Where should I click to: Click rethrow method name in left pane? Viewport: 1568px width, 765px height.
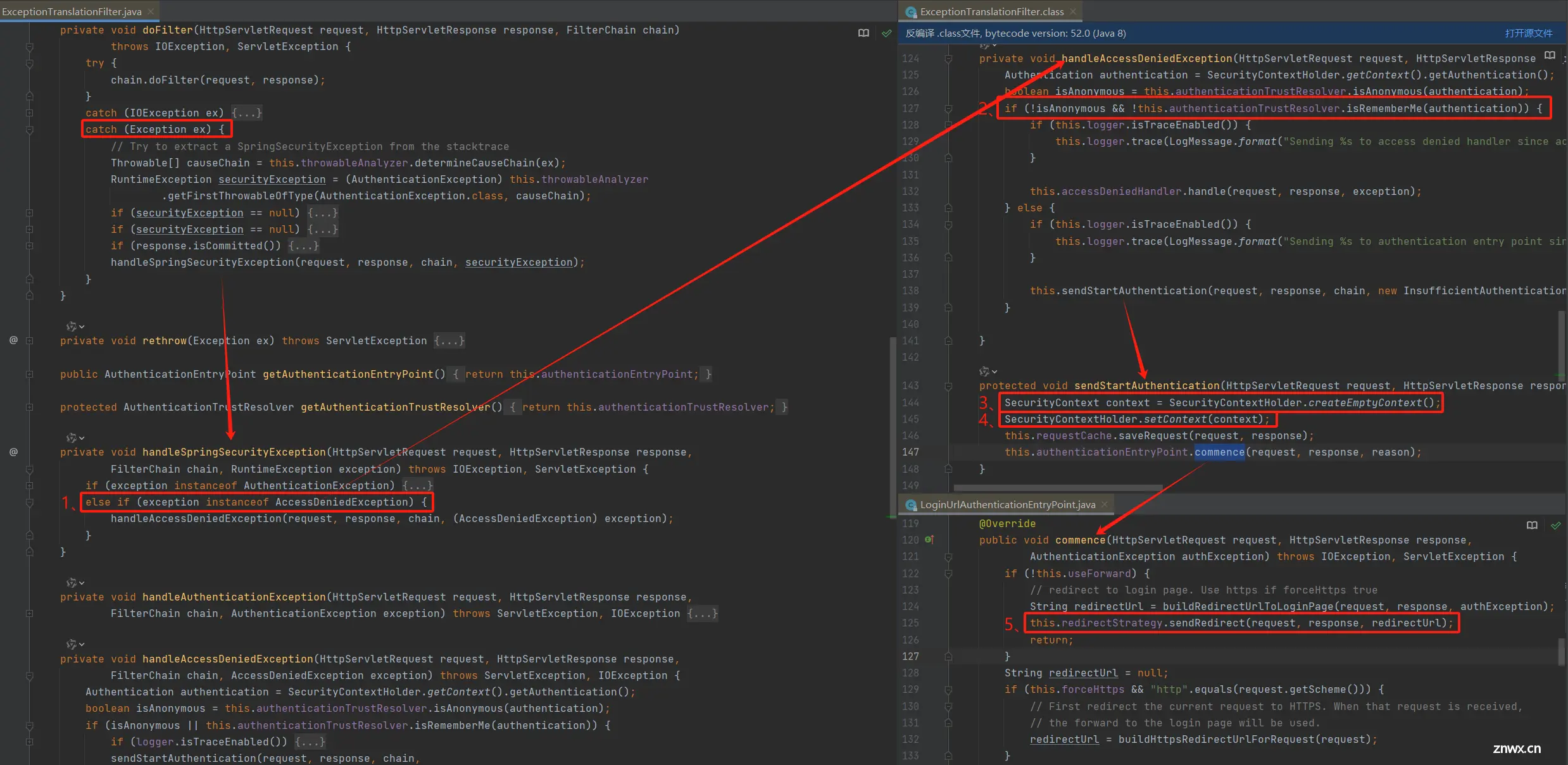[x=165, y=340]
